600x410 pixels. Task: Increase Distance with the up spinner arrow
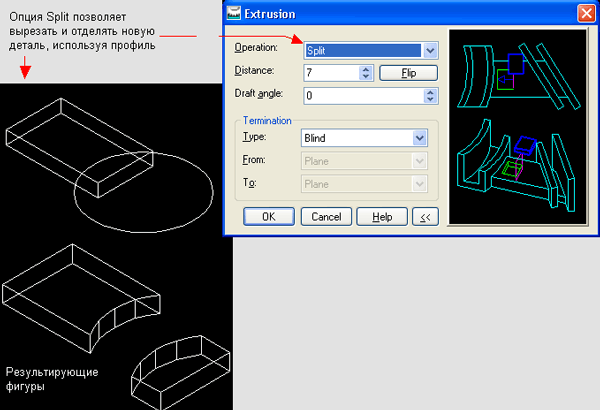point(365,69)
